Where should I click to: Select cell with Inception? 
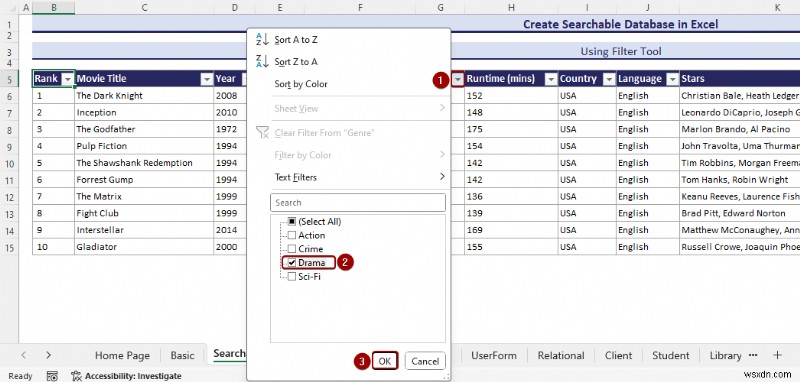144,112
